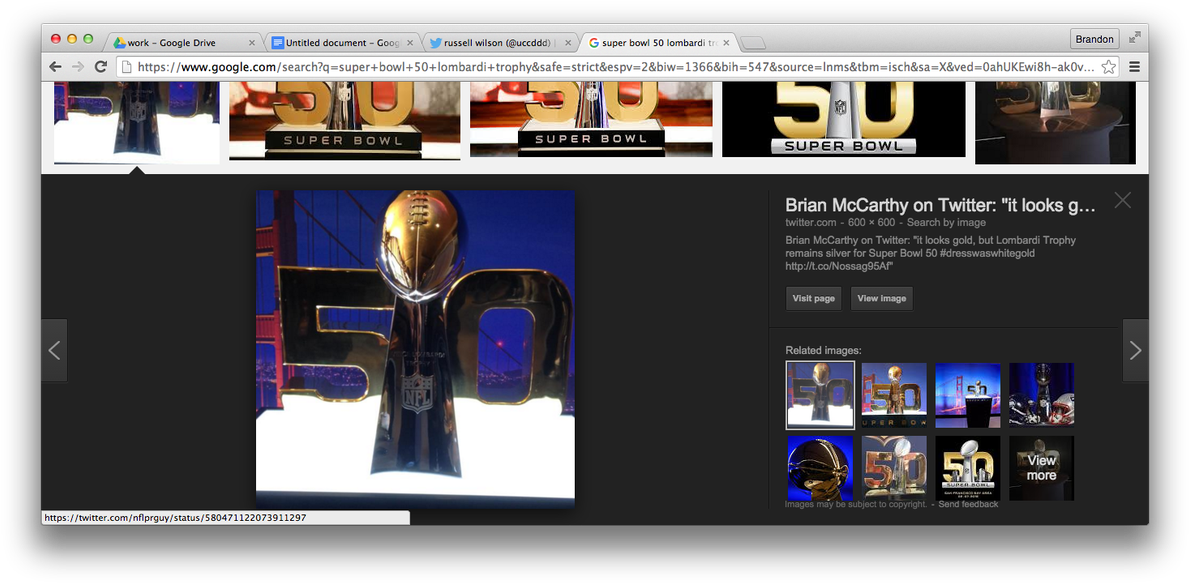This screenshot has width=1189, height=583.
Task: Open the related image with trophy and helmets
Action: coord(1041,395)
